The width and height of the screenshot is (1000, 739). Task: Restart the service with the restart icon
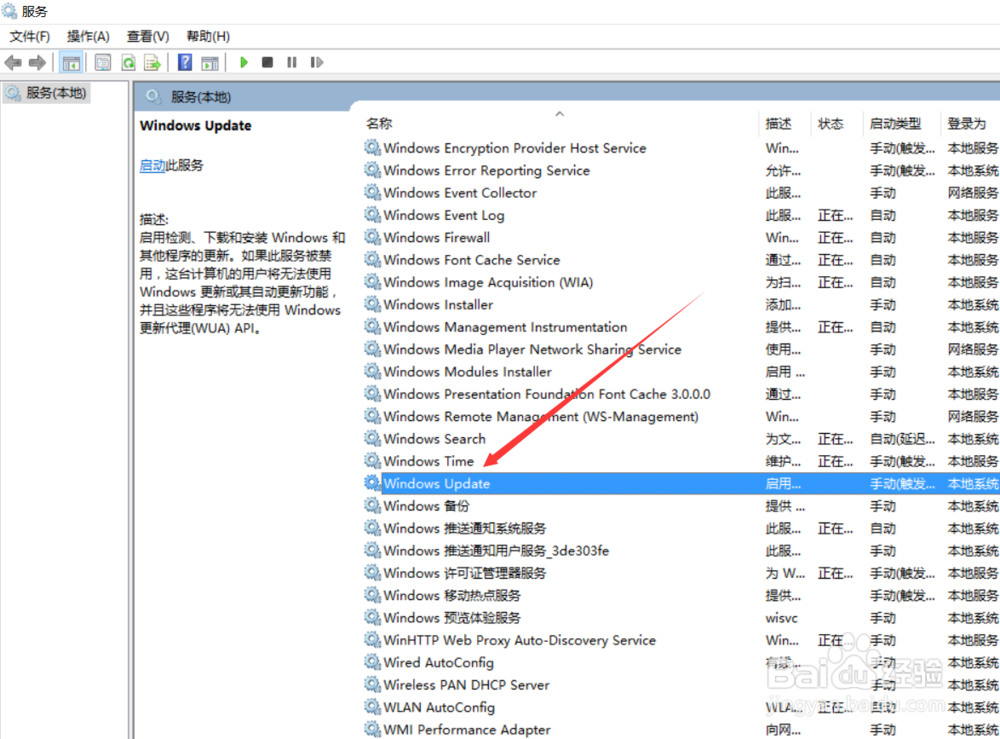tap(316, 62)
